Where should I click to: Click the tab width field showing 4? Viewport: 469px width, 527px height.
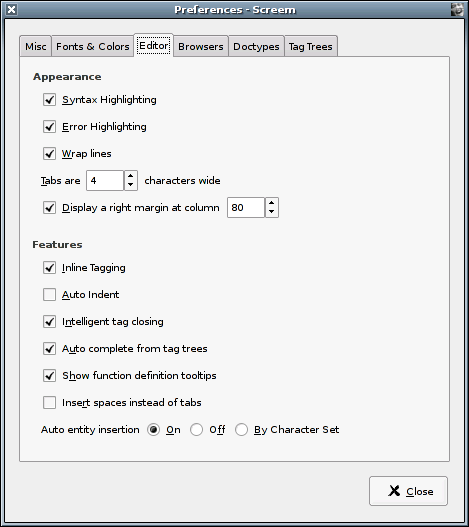[105, 180]
